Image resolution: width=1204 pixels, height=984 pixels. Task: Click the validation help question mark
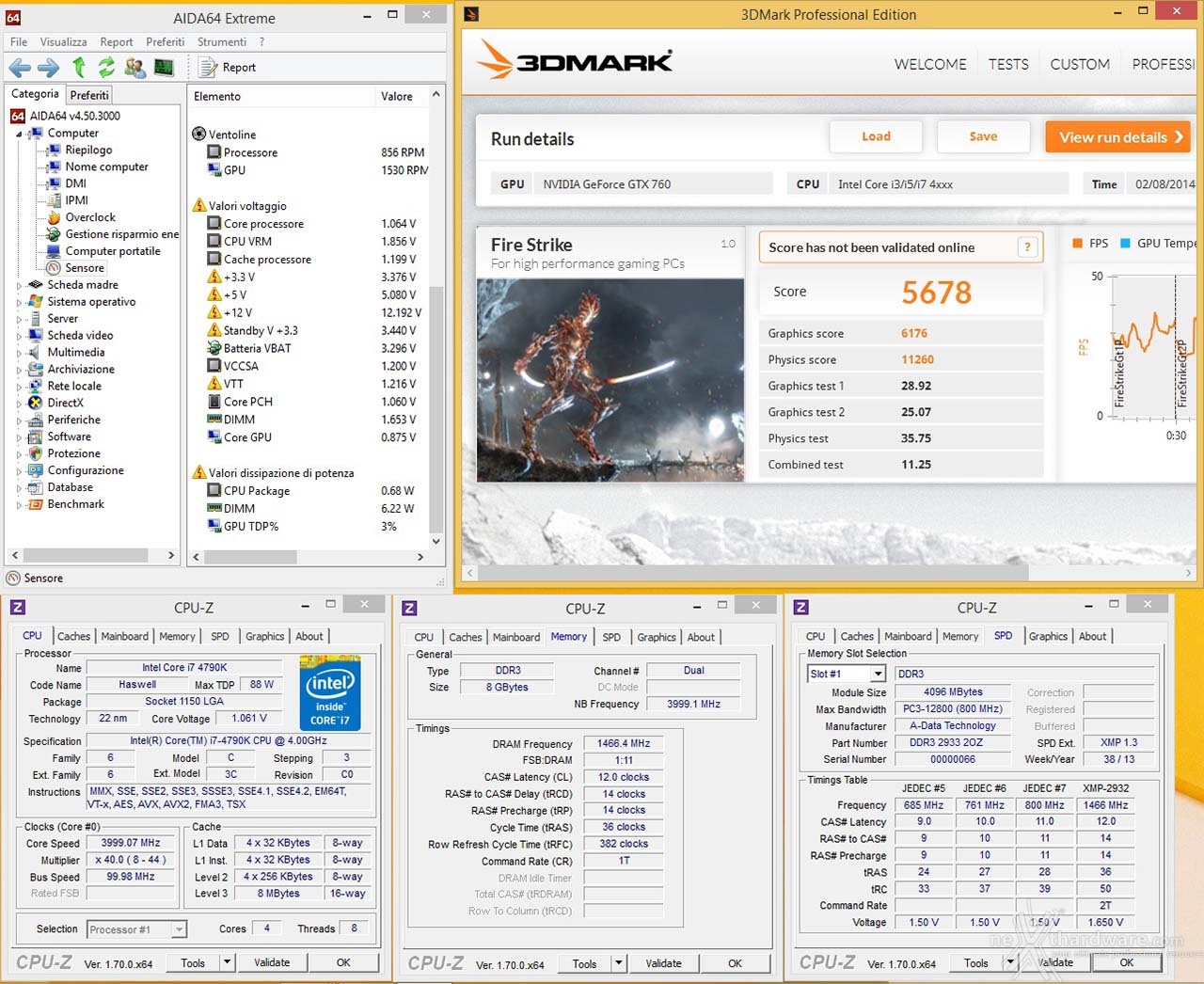1027,247
